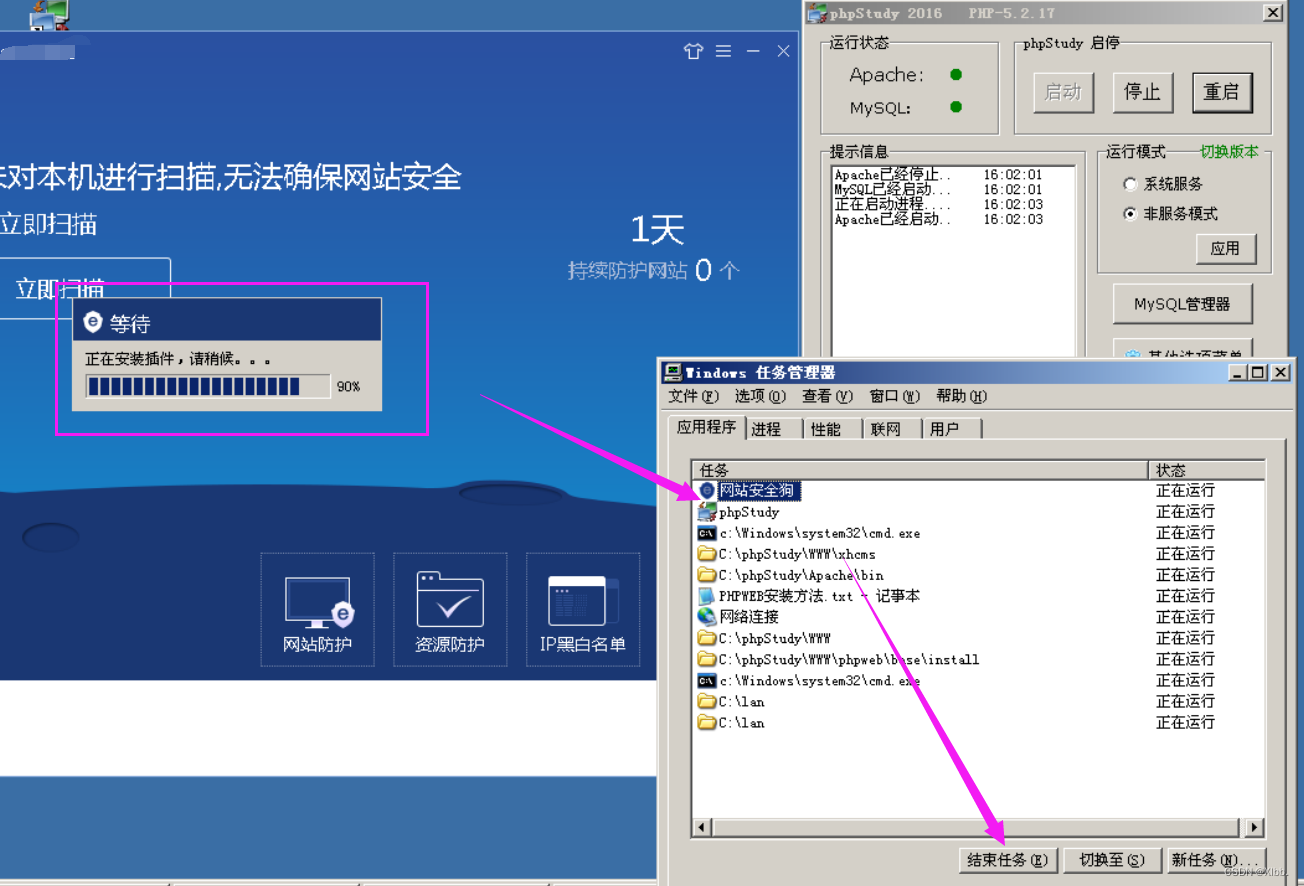This screenshot has height=886, width=1304.
Task: Click the 任务 column header
Action: tap(920, 470)
